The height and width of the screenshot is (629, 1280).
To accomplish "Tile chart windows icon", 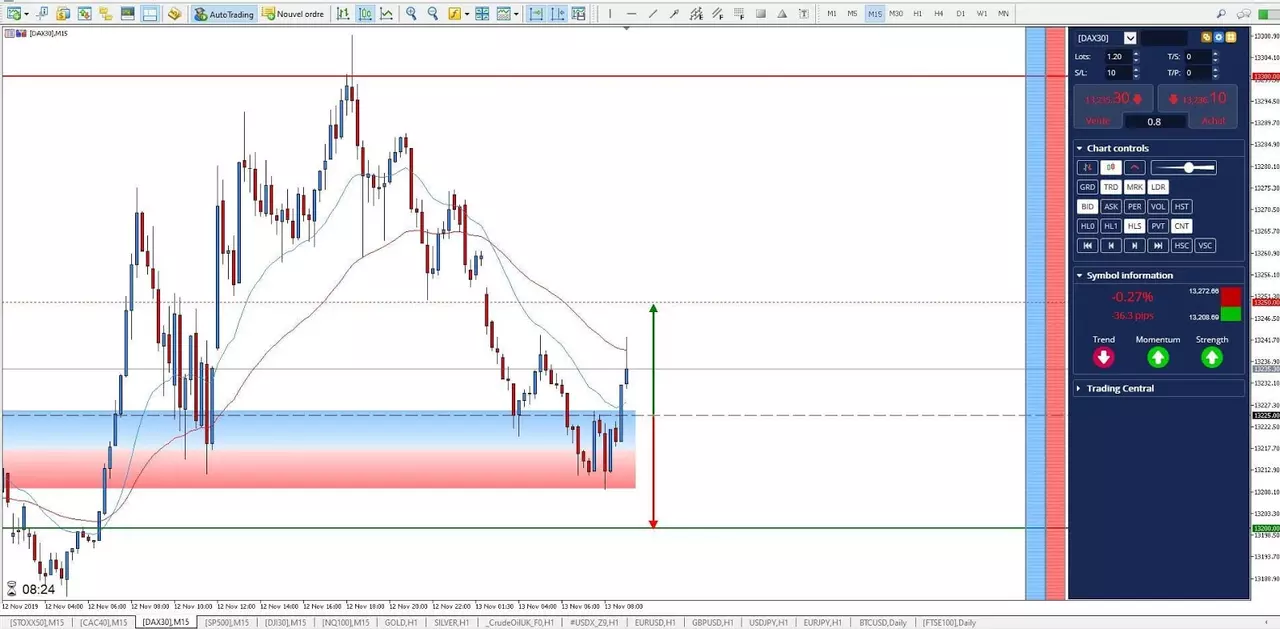I will [x=482, y=14].
